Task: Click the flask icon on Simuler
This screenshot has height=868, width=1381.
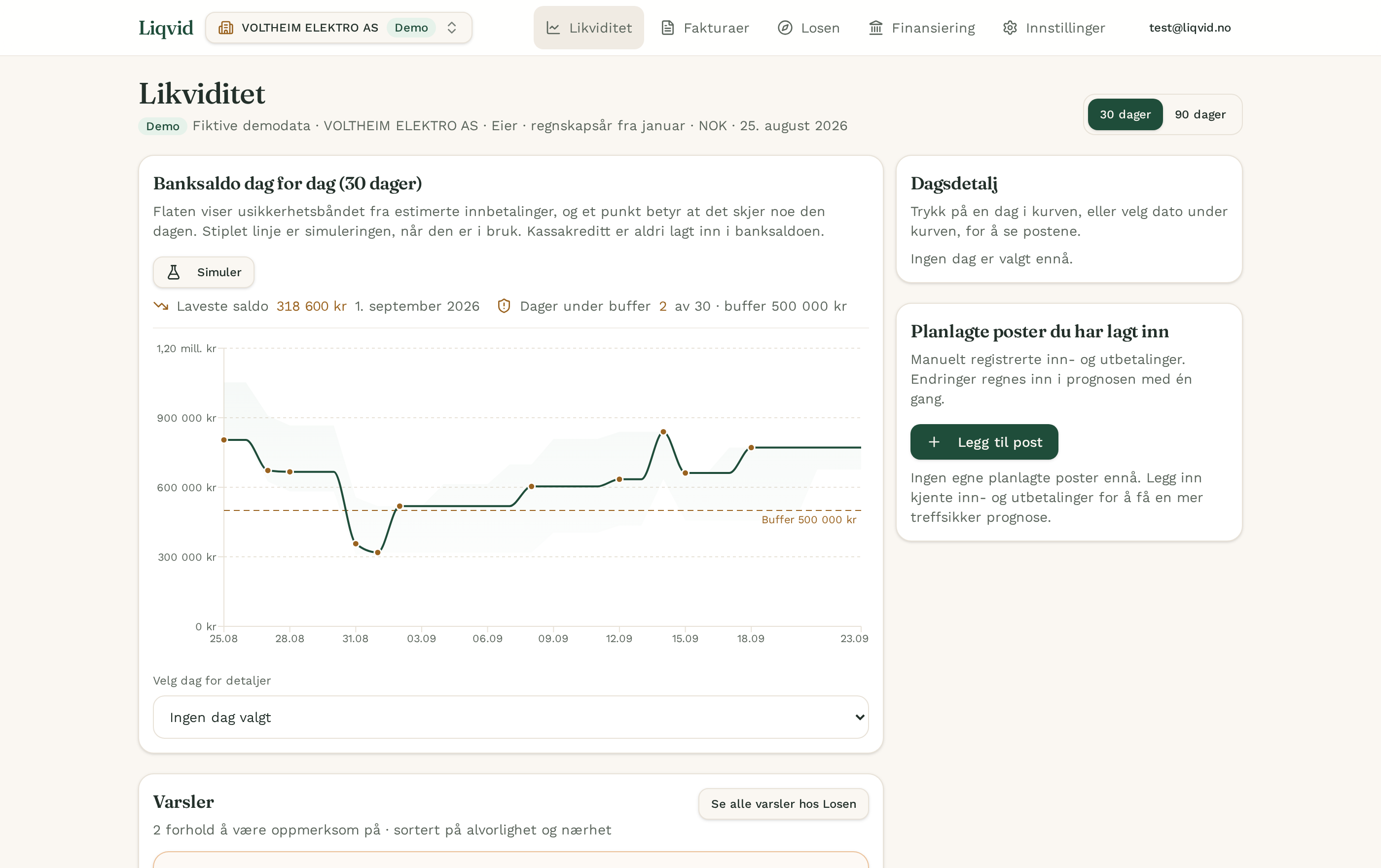Action: (x=174, y=272)
